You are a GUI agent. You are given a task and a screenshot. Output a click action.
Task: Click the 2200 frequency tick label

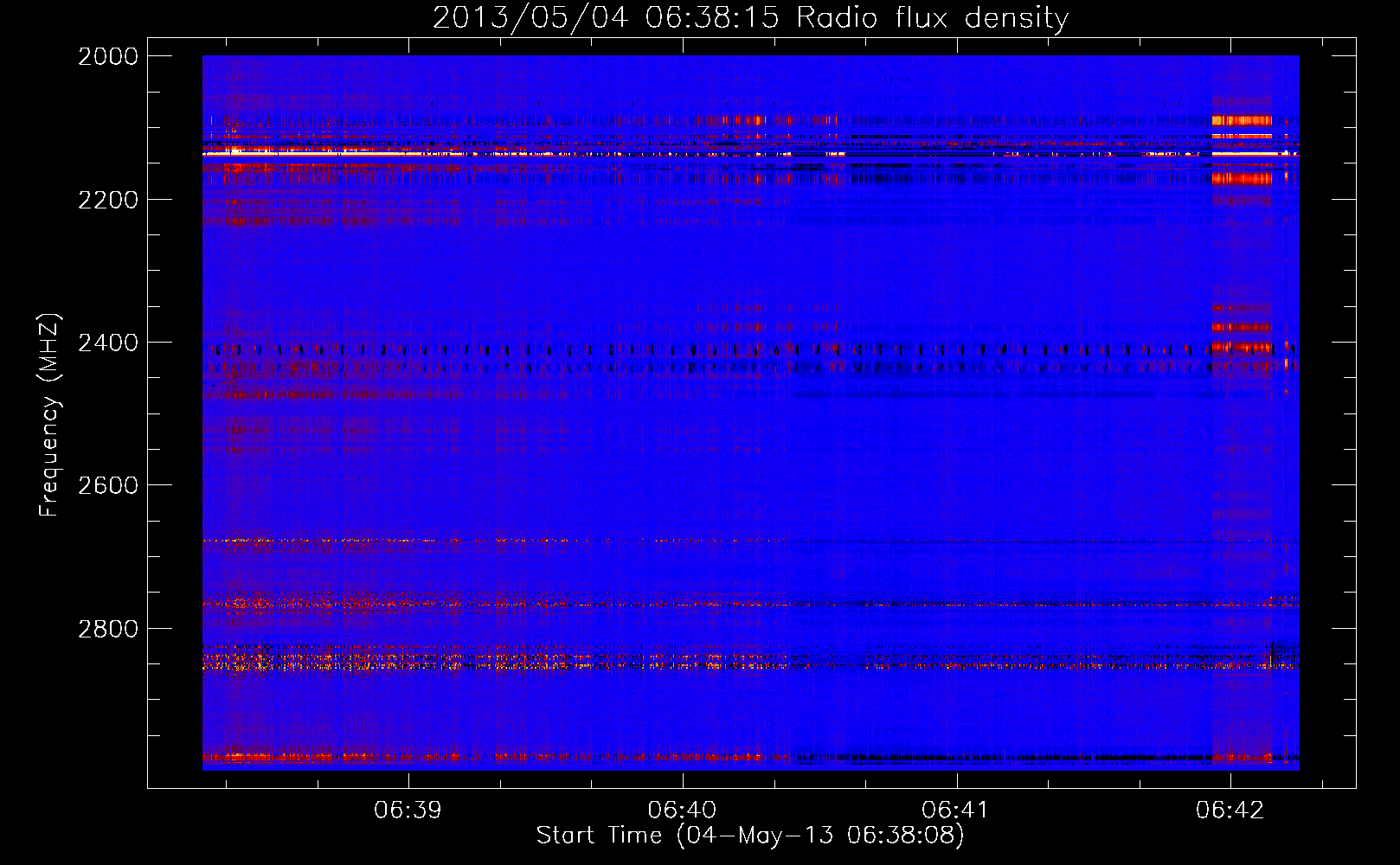[x=108, y=200]
